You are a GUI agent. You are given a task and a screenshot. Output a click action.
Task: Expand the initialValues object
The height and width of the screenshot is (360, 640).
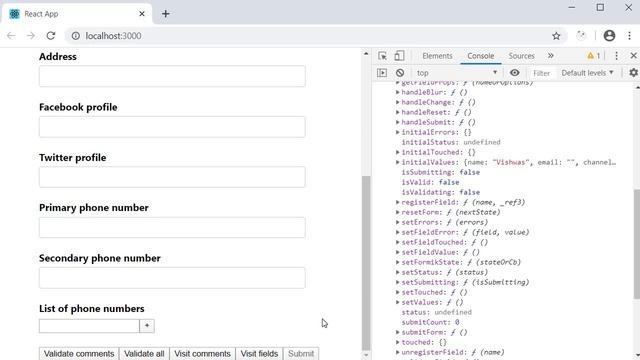coord(398,162)
